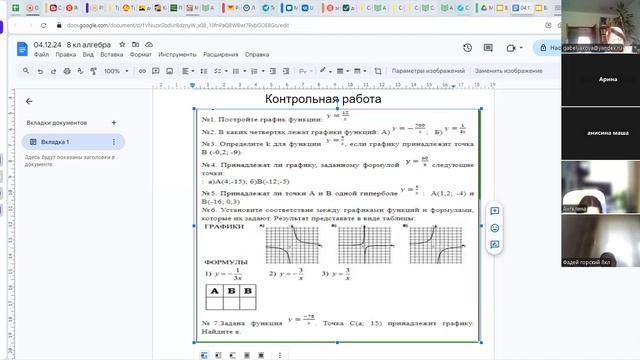
Task: Expand the border color dropdown arrow
Action: click(x=330, y=71)
